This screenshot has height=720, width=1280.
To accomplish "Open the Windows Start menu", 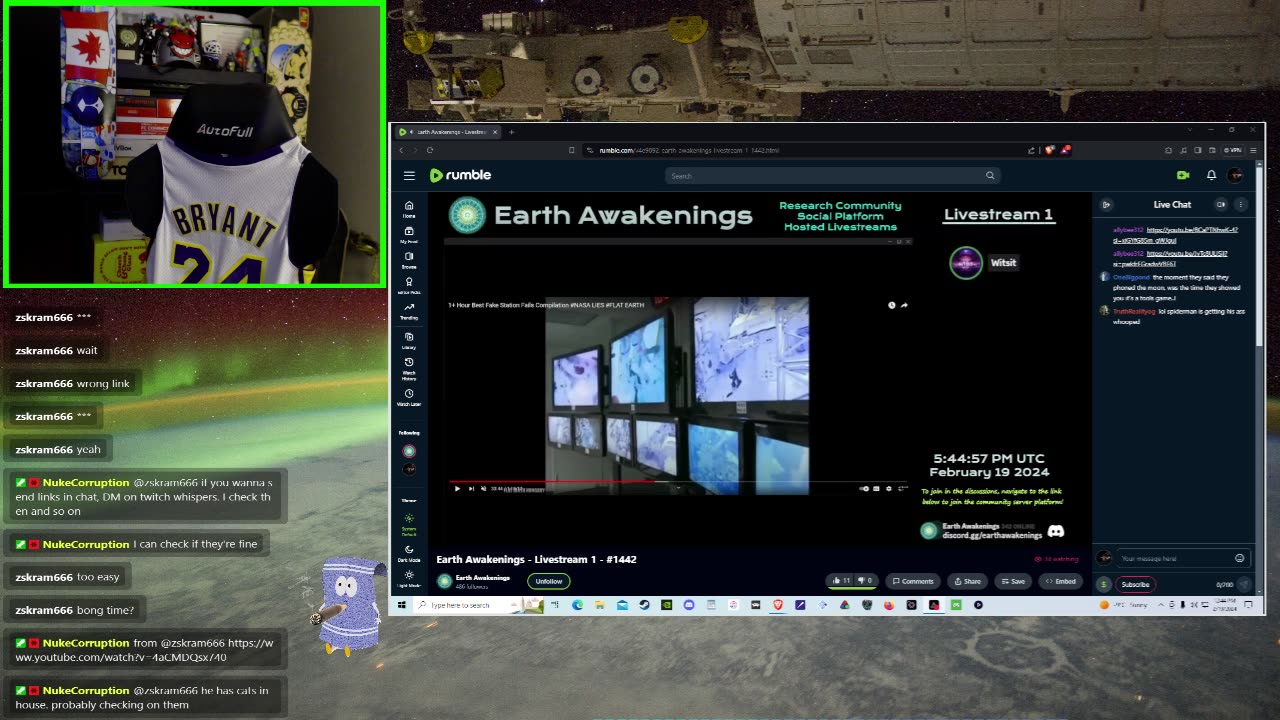I will [x=401, y=605].
